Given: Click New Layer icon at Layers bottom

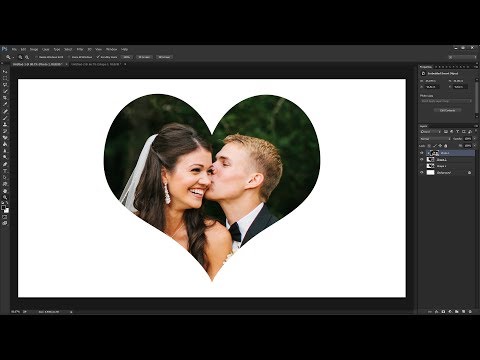Looking at the screenshot, I should (x=464, y=312).
